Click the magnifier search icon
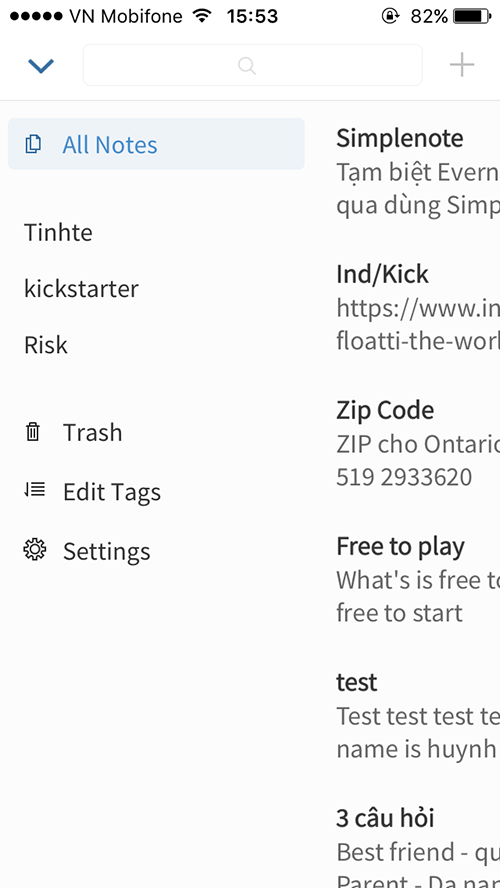The height and width of the screenshot is (888, 500). tap(247, 66)
